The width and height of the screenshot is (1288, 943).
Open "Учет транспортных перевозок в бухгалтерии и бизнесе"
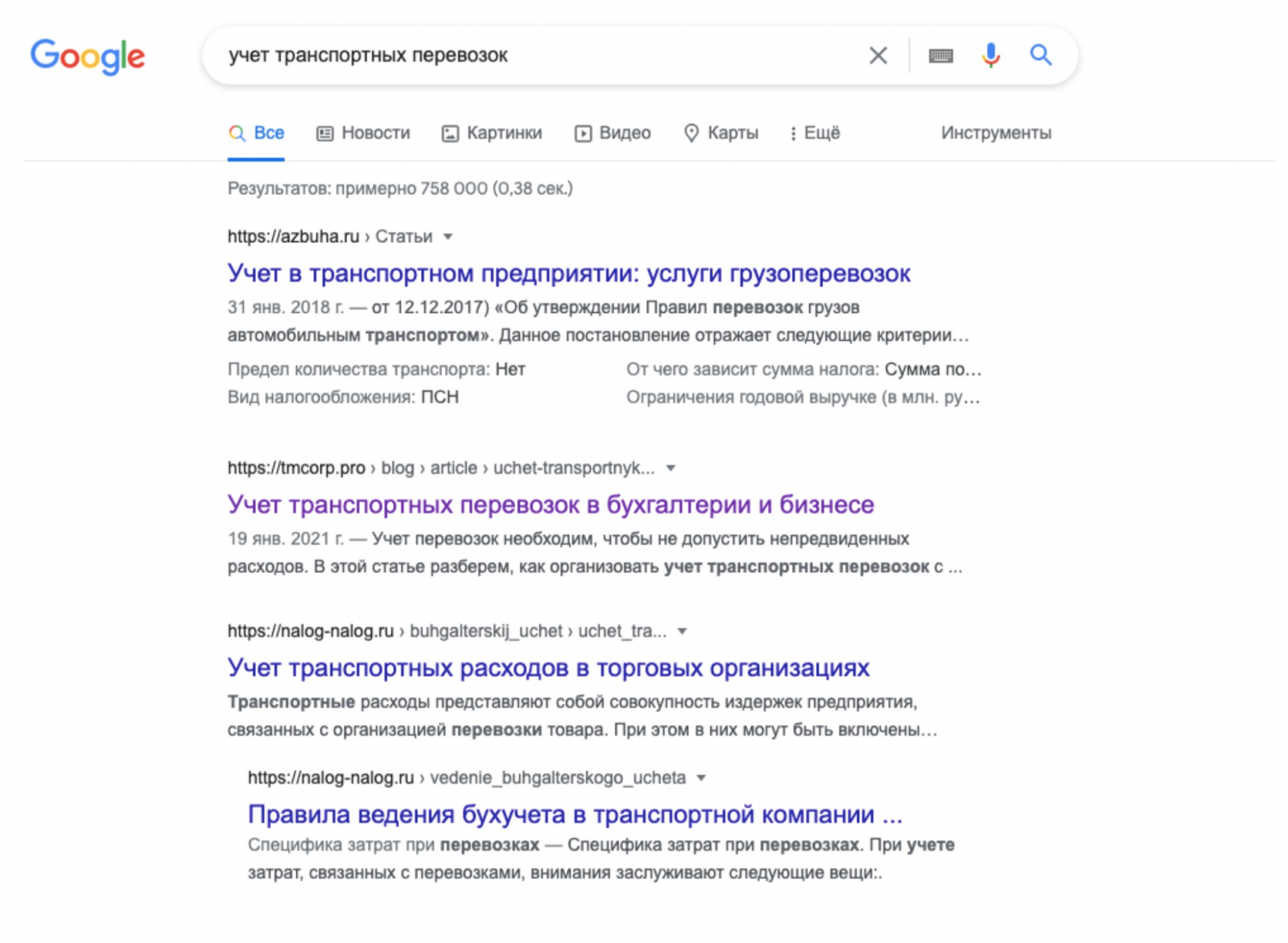click(551, 504)
